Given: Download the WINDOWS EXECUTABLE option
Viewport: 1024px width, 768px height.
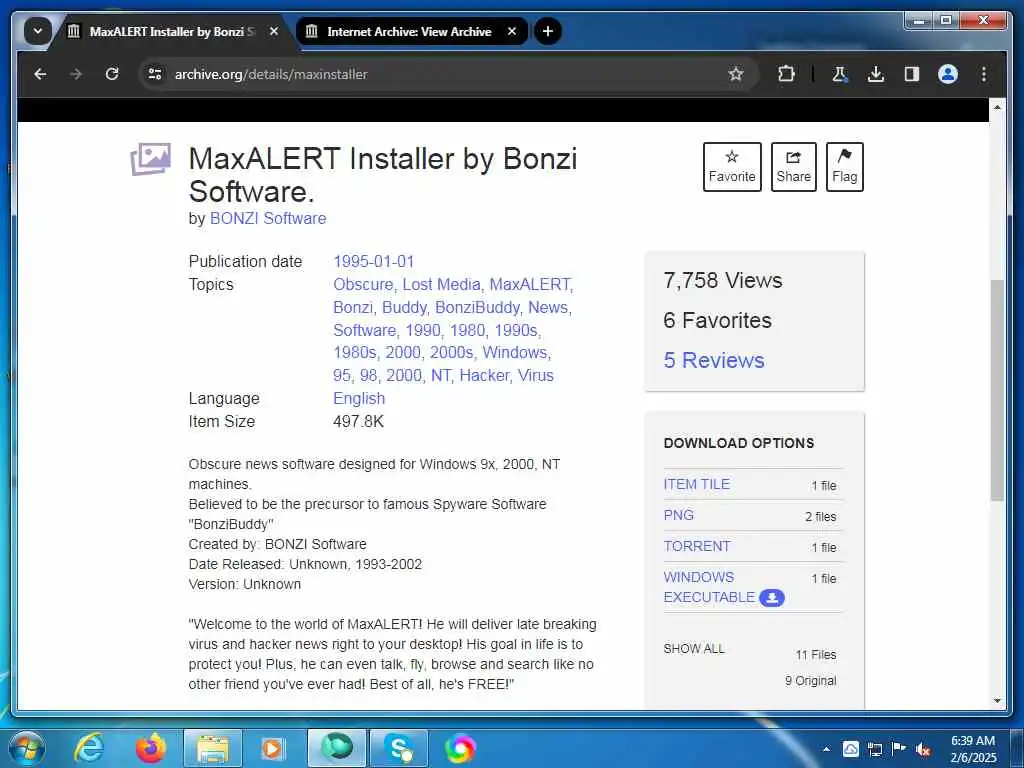Looking at the screenshot, I should [709, 587].
